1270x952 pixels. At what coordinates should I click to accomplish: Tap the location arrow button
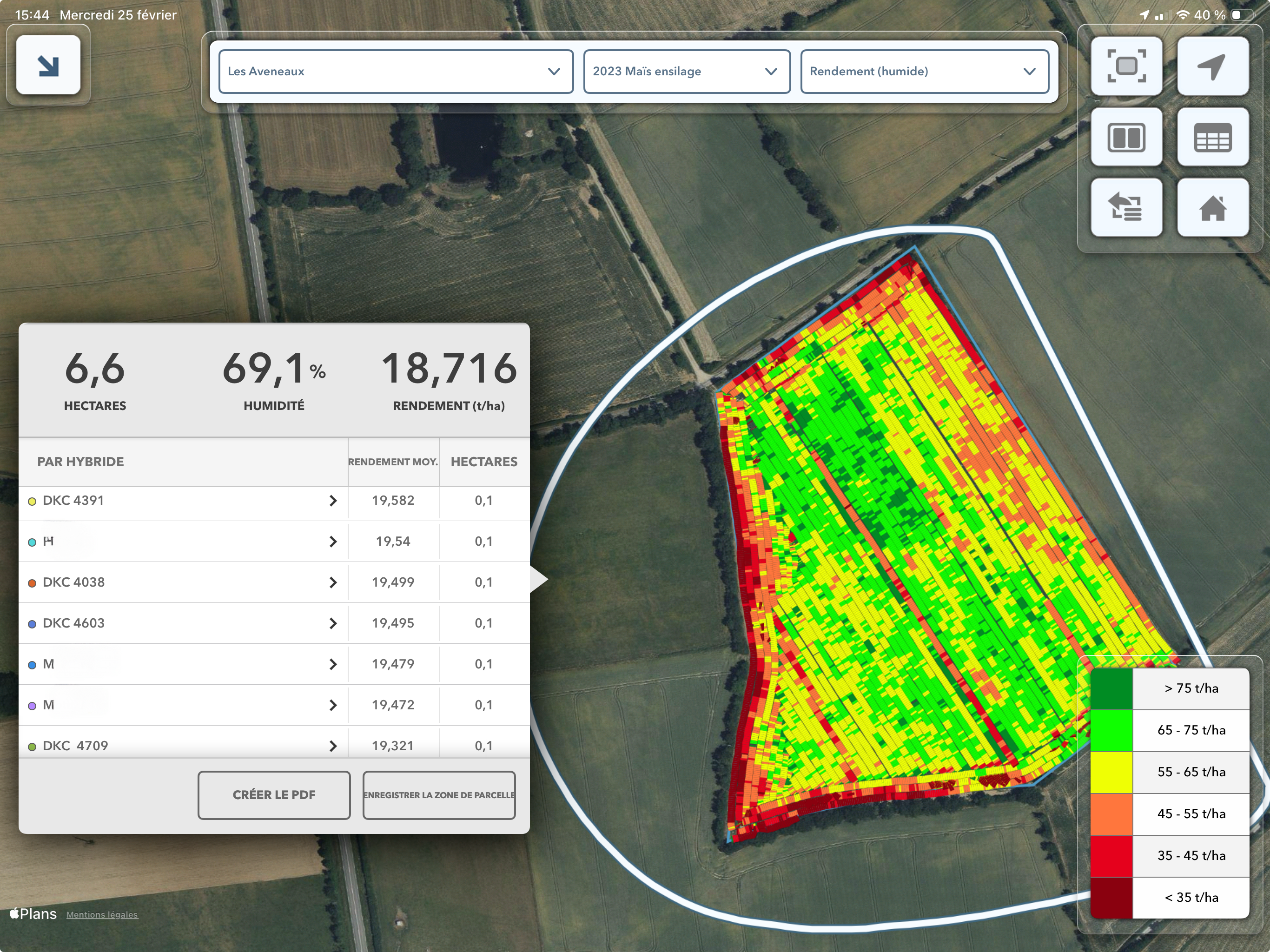pos(1212,66)
